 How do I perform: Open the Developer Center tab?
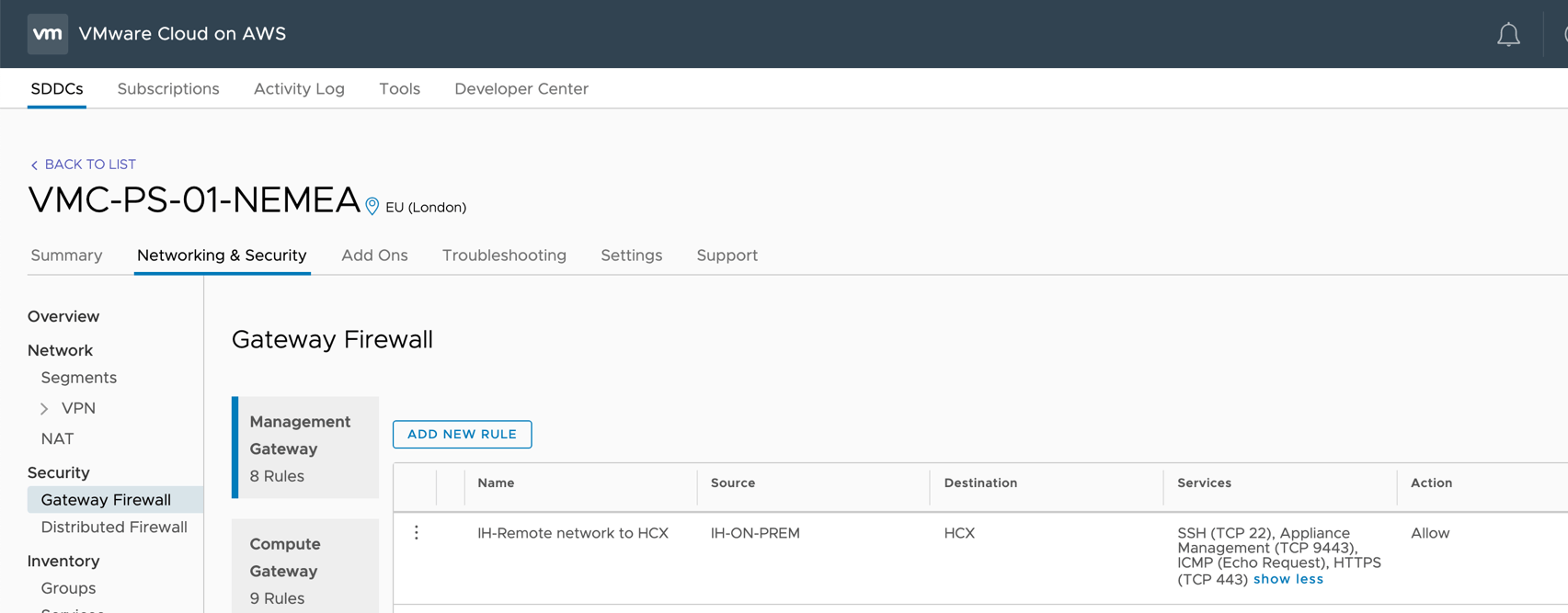[521, 89]
